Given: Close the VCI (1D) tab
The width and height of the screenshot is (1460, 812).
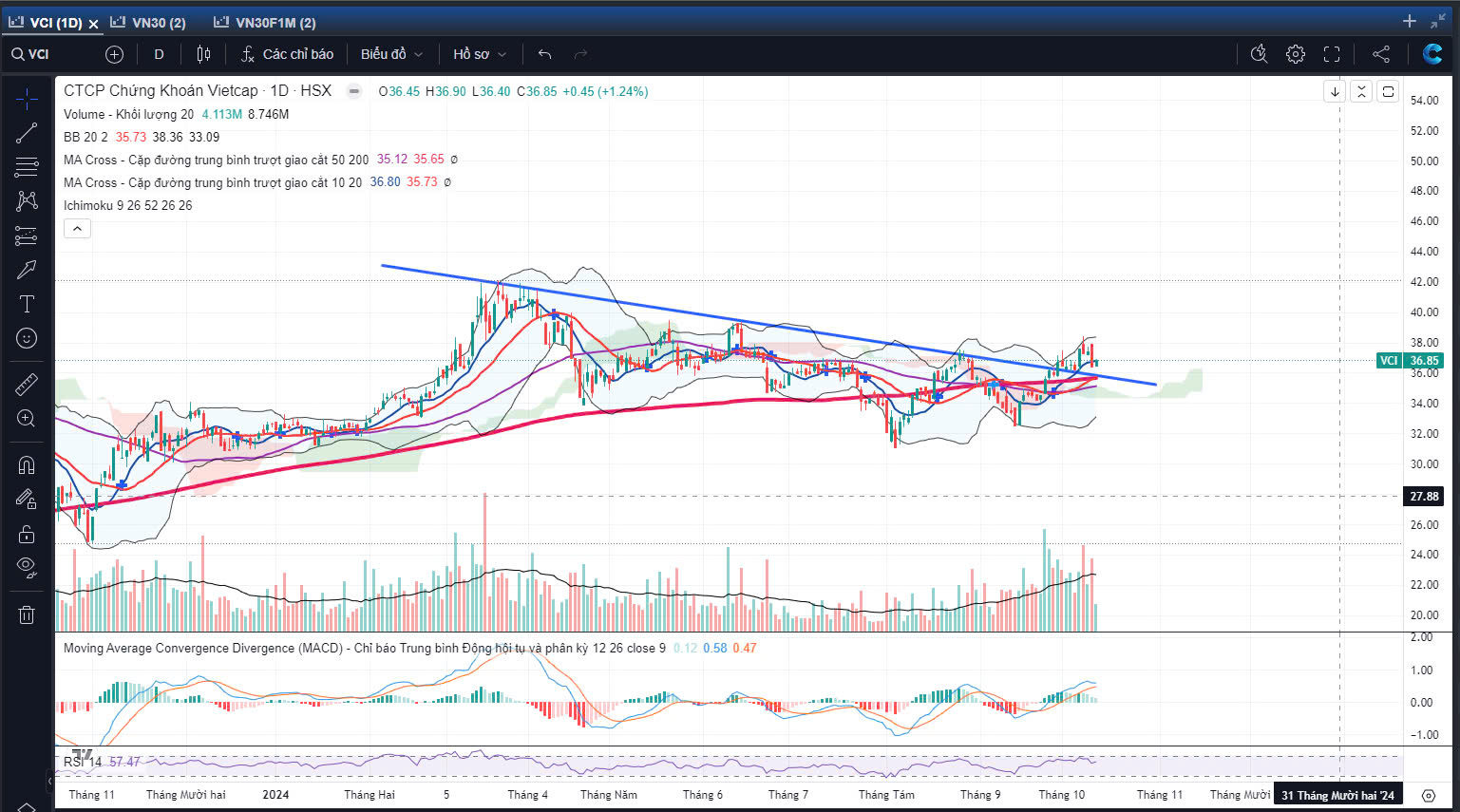Looking at the screenshot, I should (x=93, y=23).
